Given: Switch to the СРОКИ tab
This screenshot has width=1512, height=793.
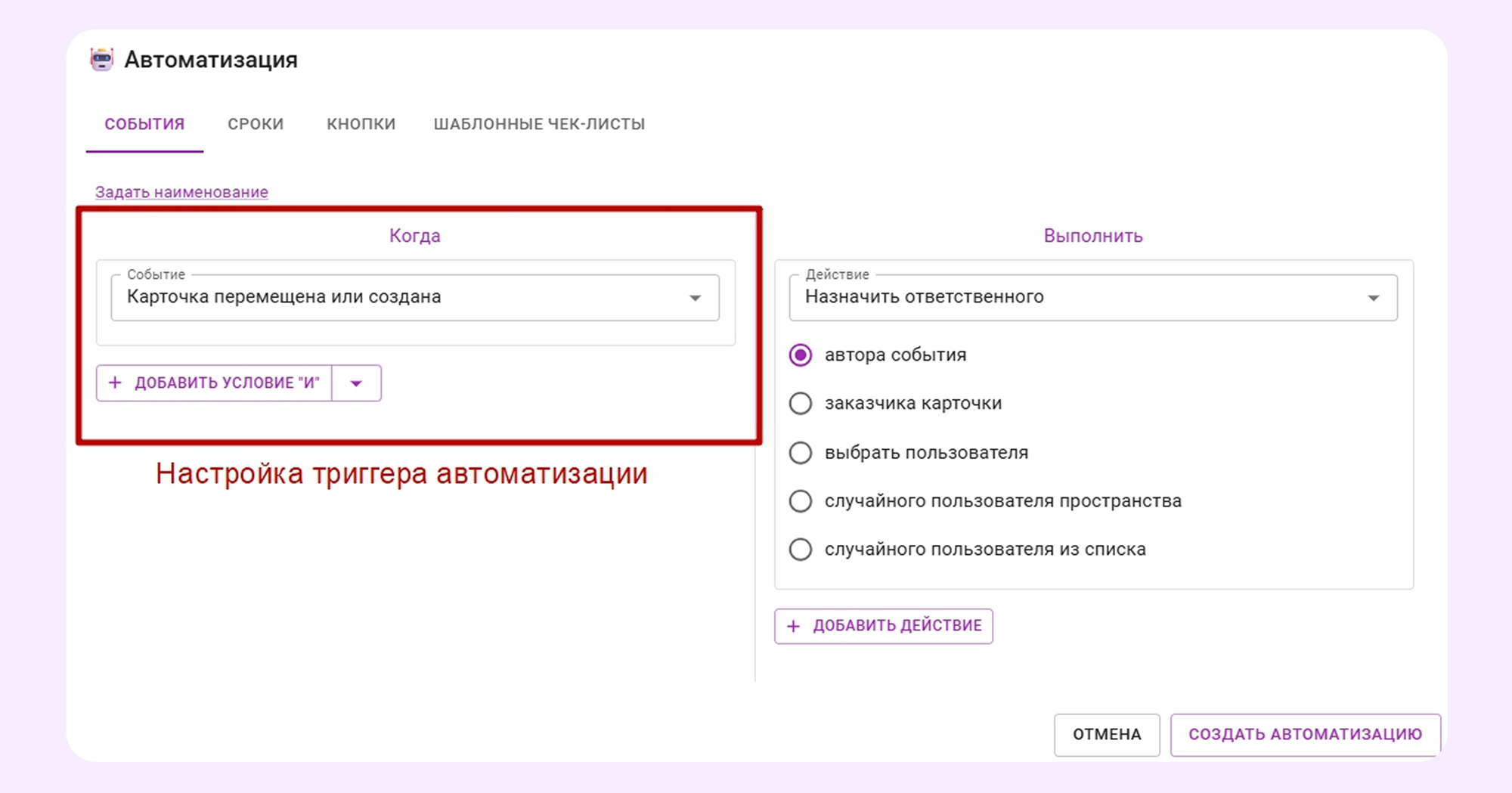Looking at the screenshot, I should coord(256,123).
